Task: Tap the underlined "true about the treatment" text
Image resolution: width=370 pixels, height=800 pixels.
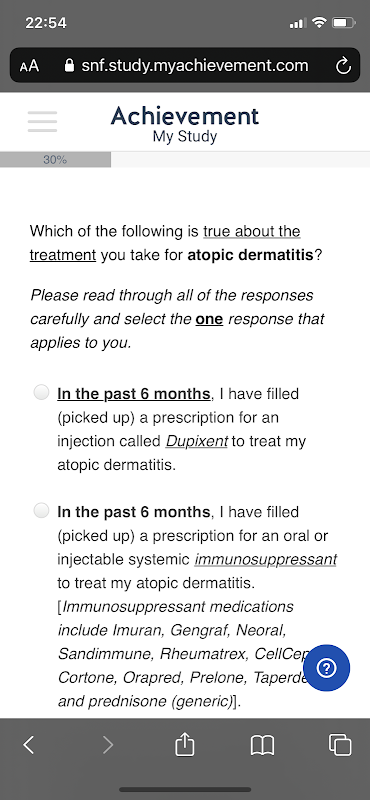Action: coord(165,243)
